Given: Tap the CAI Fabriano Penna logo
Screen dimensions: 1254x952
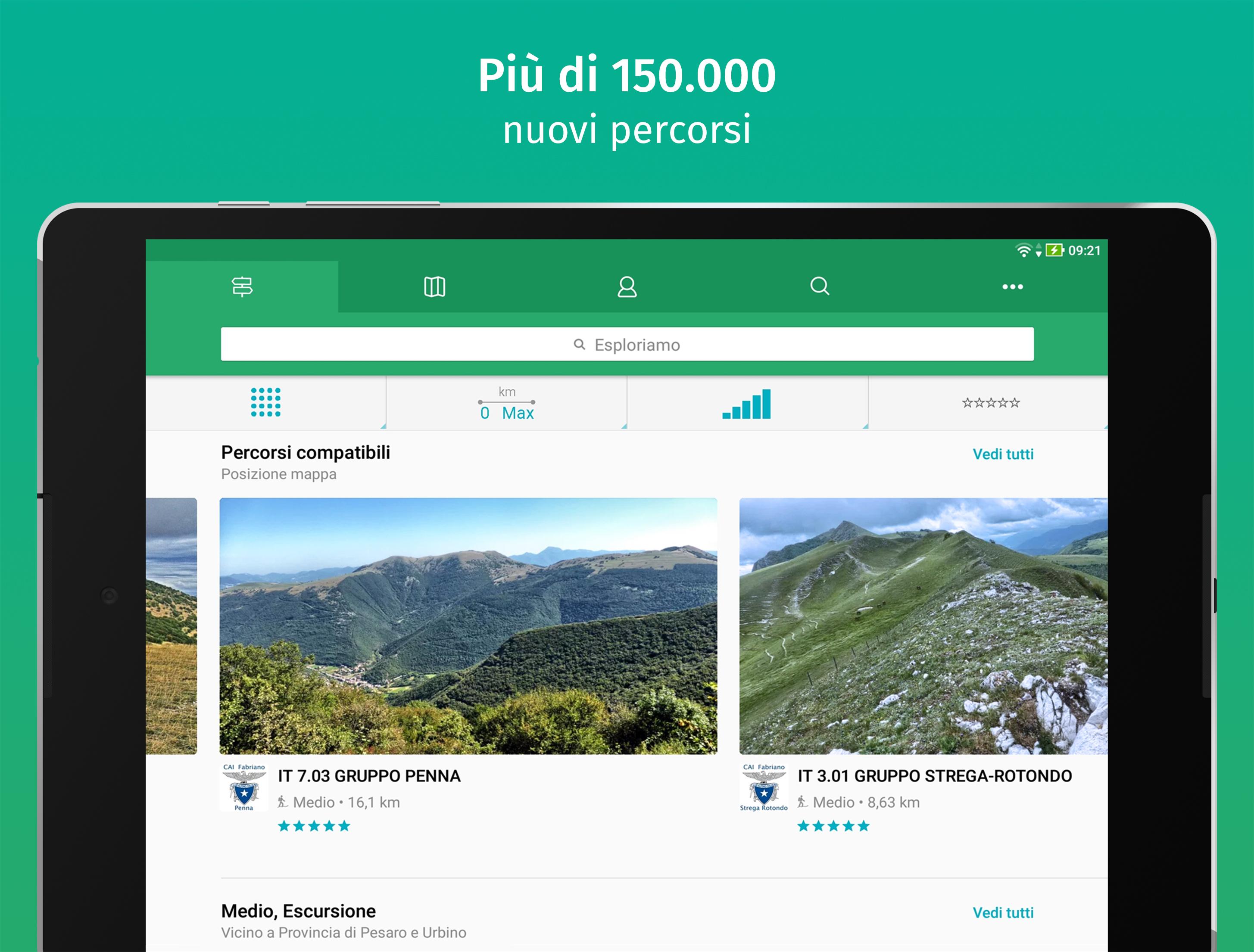Looking at the screenshot, I should coord(244,787).
